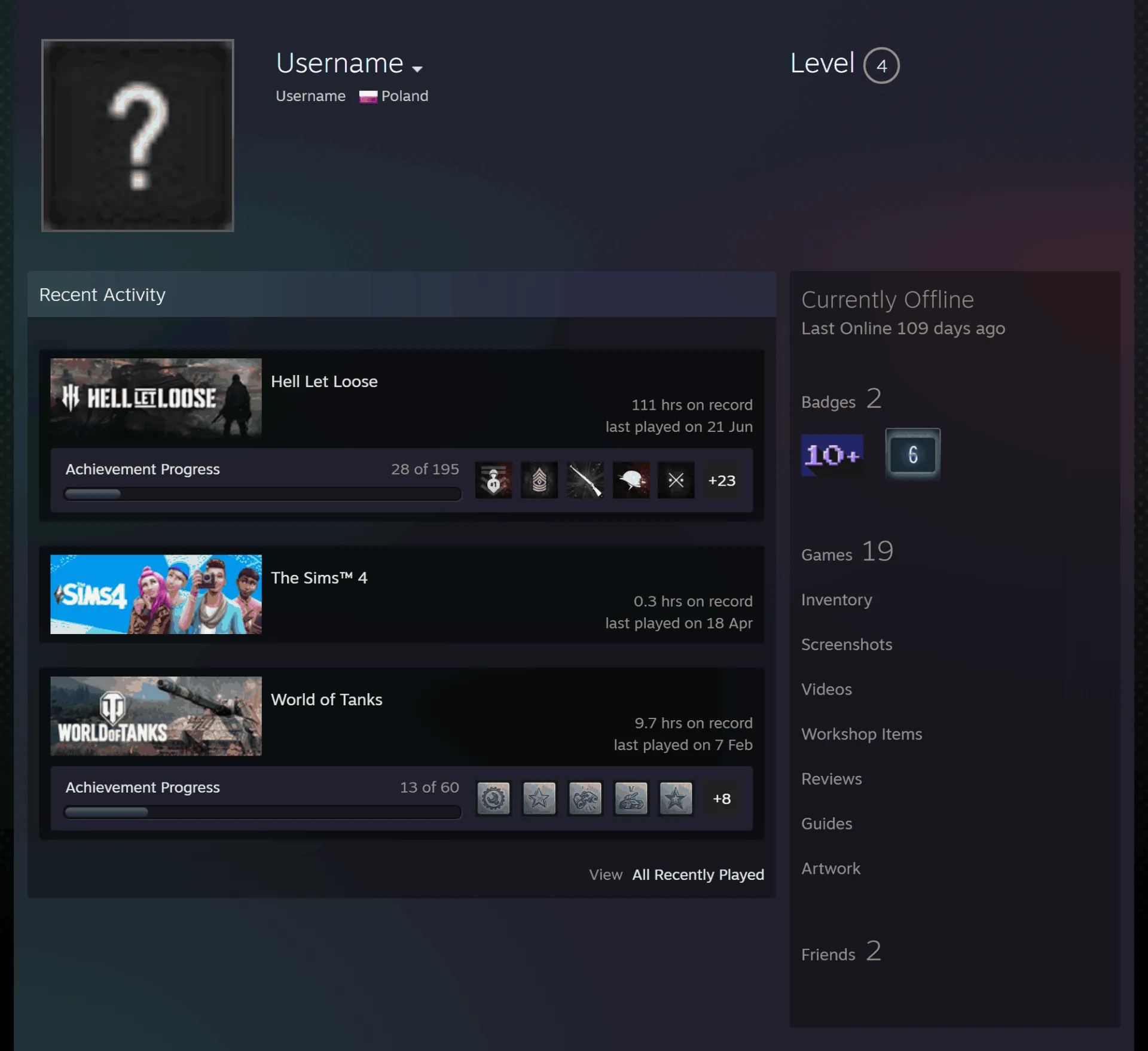
Task: Click All Recently Played link
Action: pyautogui.click(x=698, y=875)
